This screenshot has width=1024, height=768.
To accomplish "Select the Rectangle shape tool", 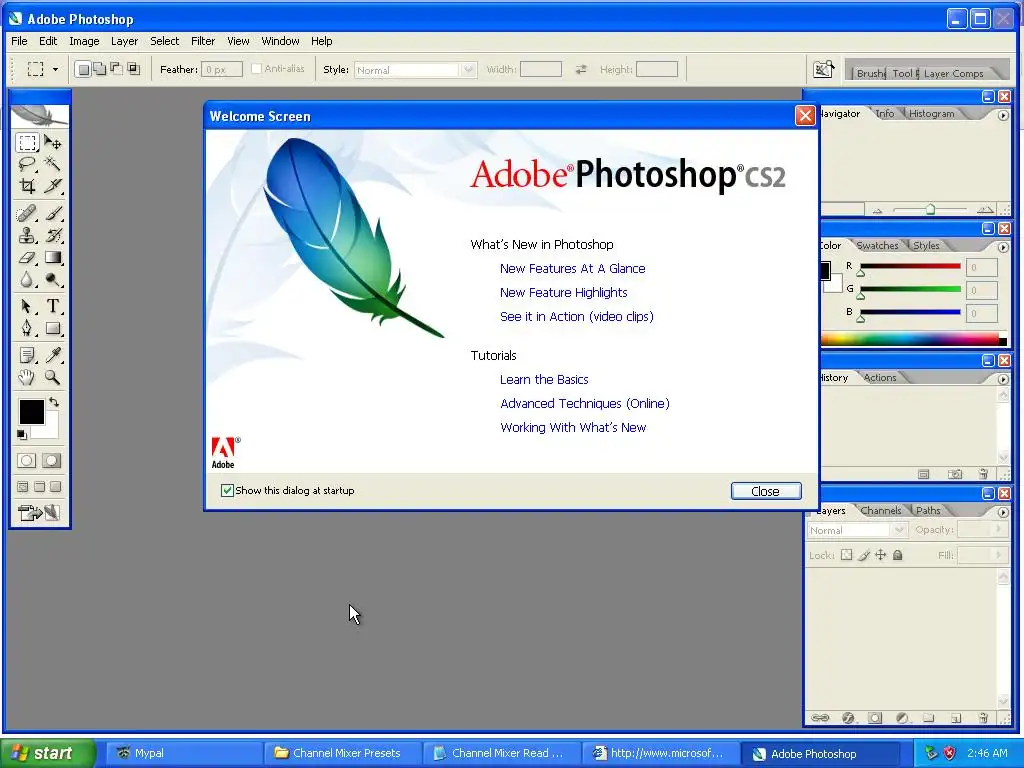I will point(53,328).
